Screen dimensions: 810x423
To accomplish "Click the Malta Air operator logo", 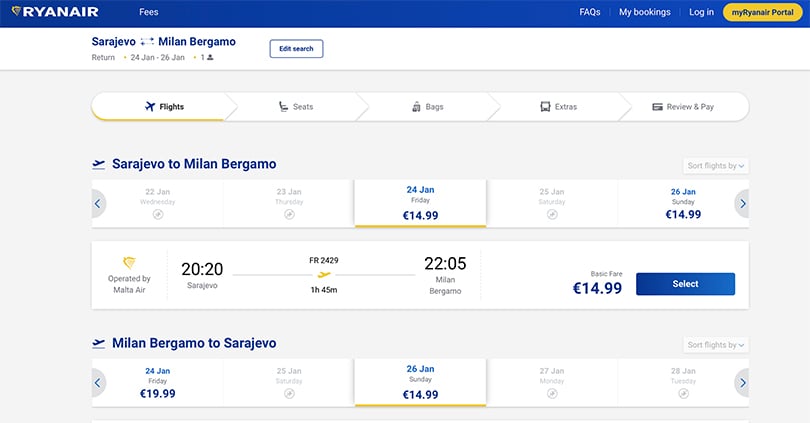I will (x=129, y=263).
